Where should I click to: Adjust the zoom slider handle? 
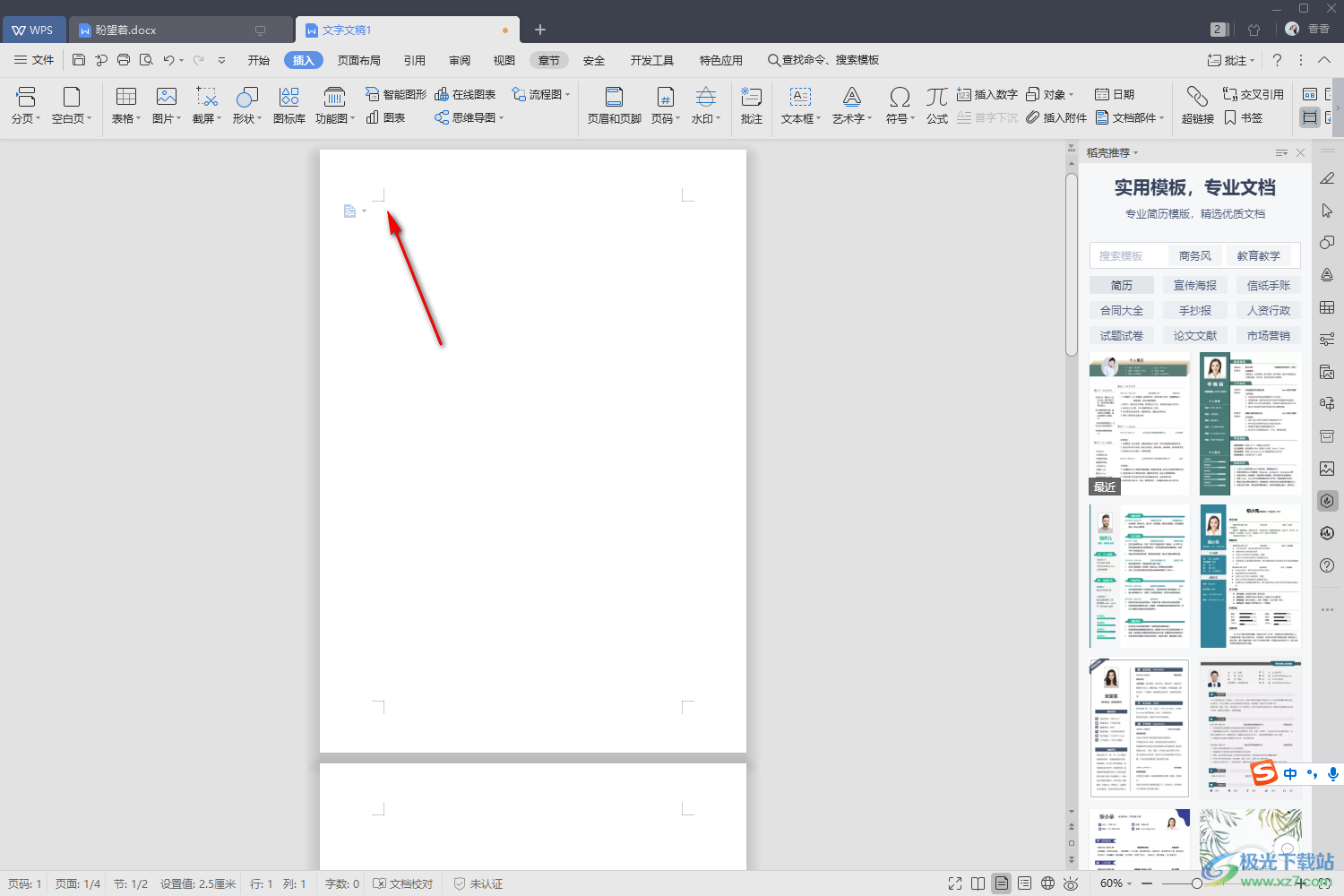point(1197,883)
